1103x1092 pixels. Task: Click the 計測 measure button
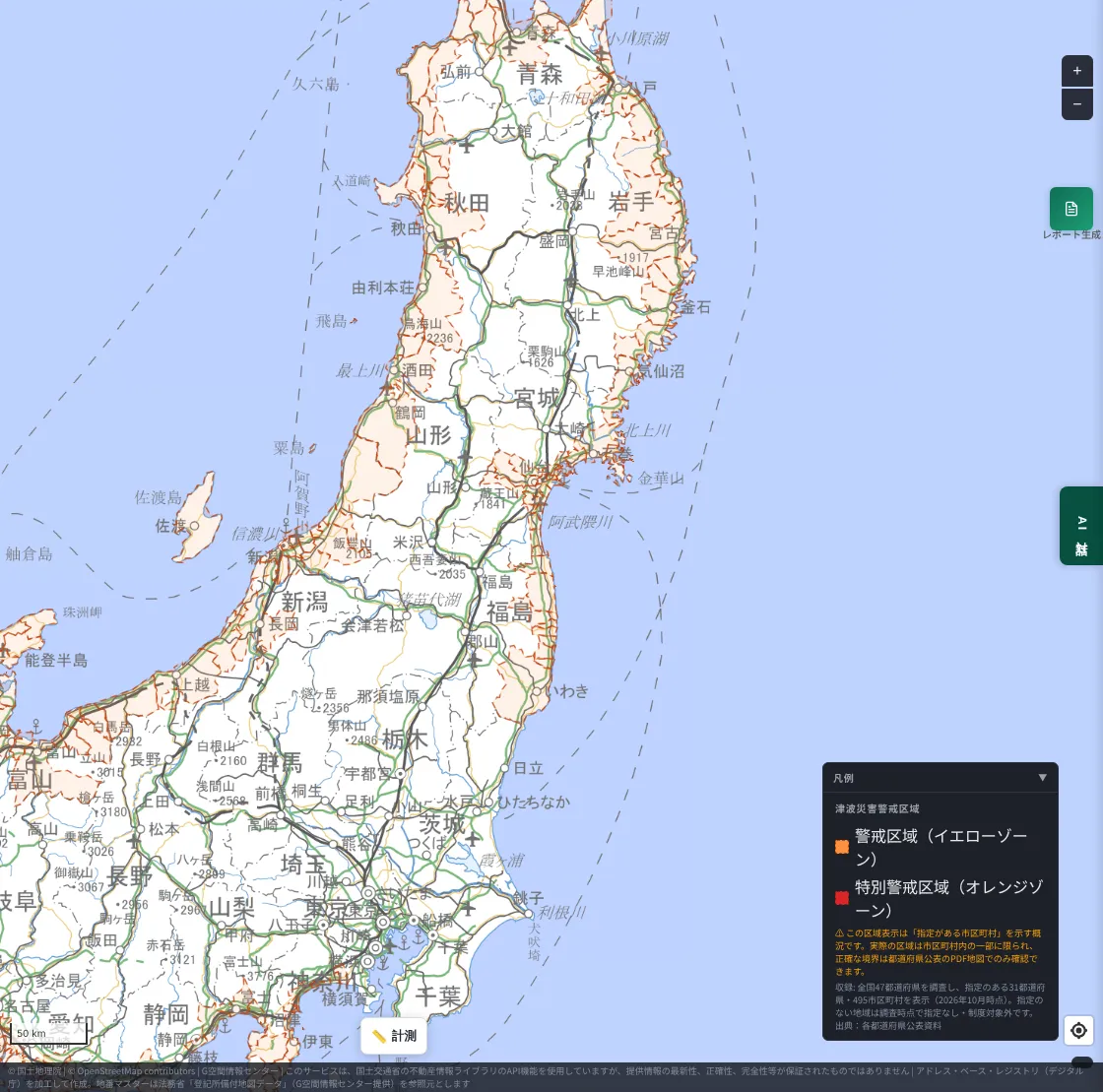pyautogui.click(x=393, y=1035)
